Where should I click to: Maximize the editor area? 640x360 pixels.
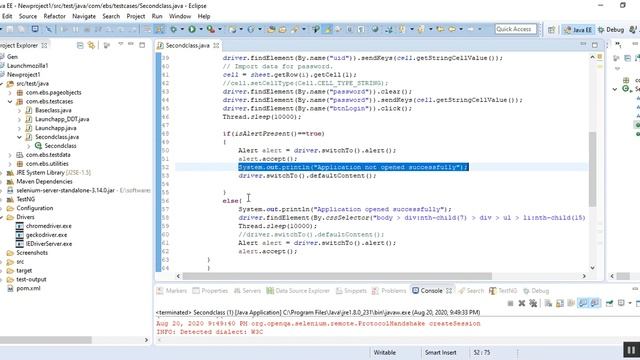click(595, 45)
